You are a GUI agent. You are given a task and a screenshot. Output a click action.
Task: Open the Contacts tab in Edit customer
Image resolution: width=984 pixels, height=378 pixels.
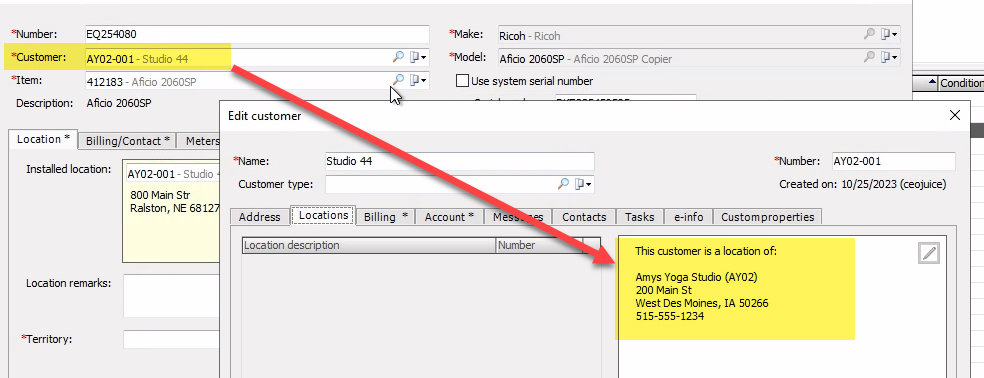point(584,217)
